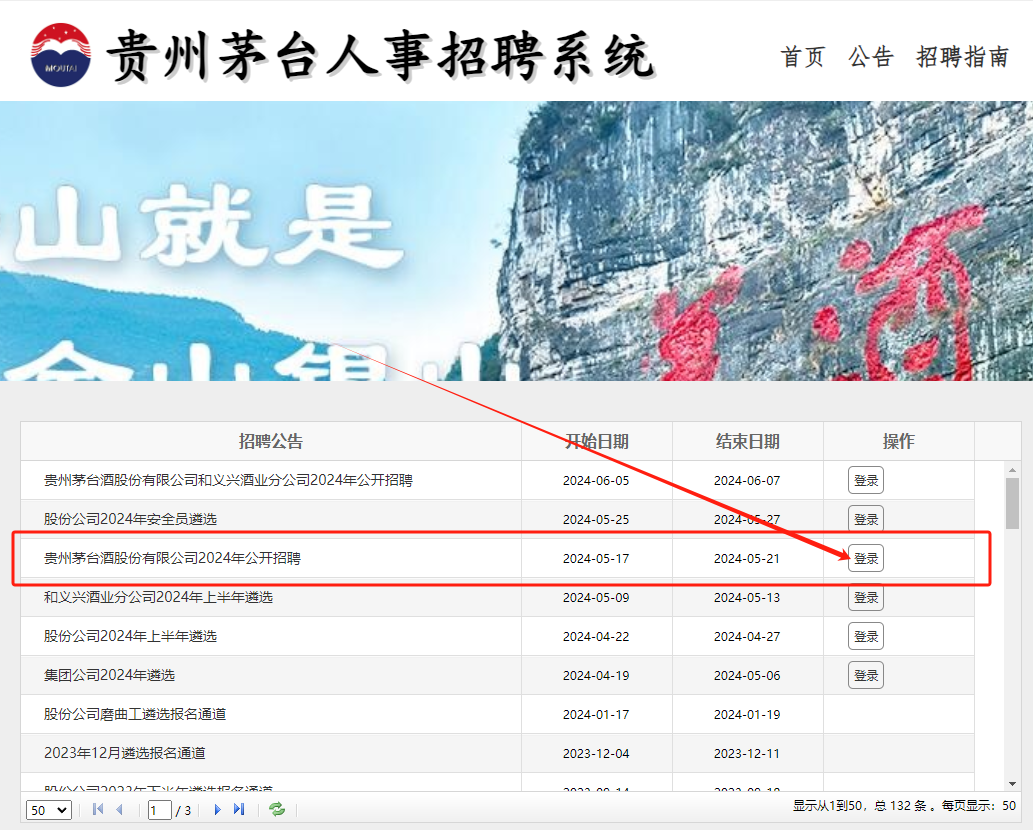Sort by the 开始日期 column header

(597, 441)
